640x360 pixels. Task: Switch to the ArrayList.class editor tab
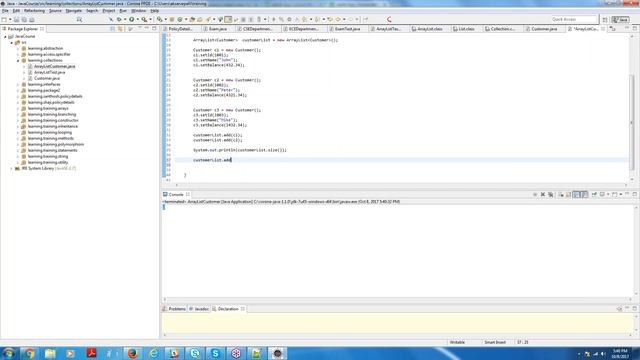pos(430,29)
